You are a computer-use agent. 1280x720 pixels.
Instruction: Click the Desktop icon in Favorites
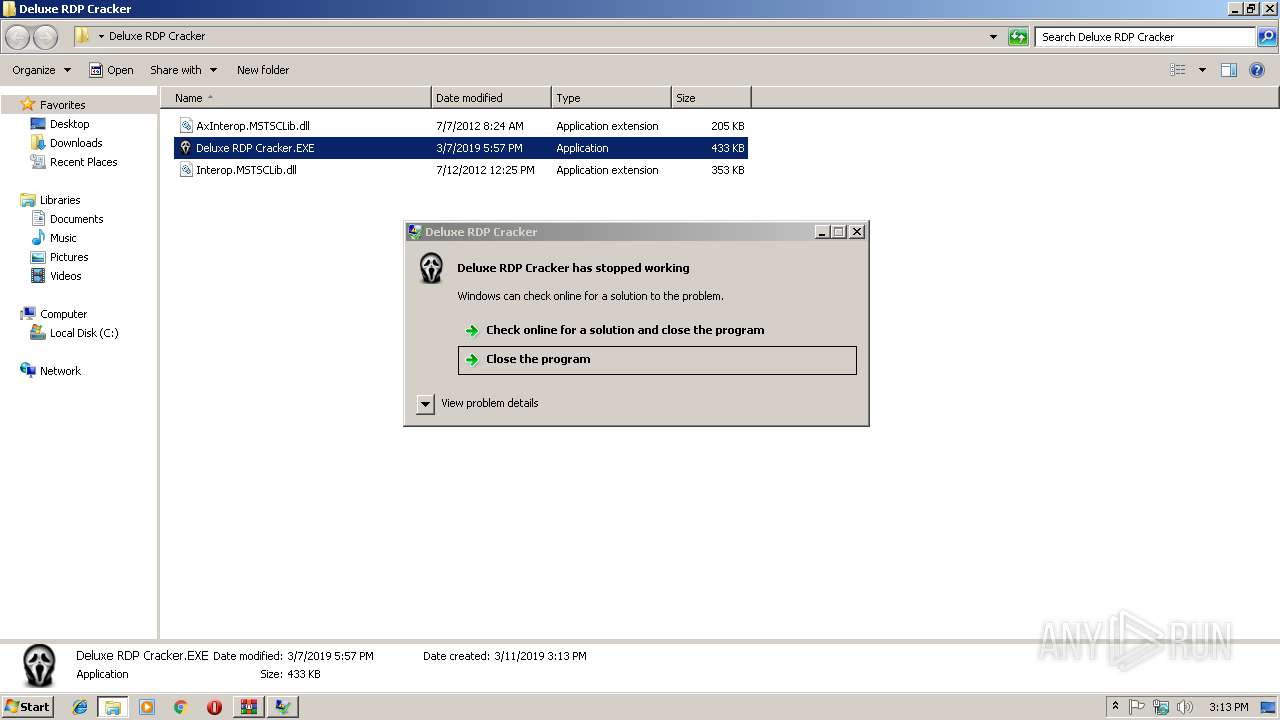click(38, 124)
